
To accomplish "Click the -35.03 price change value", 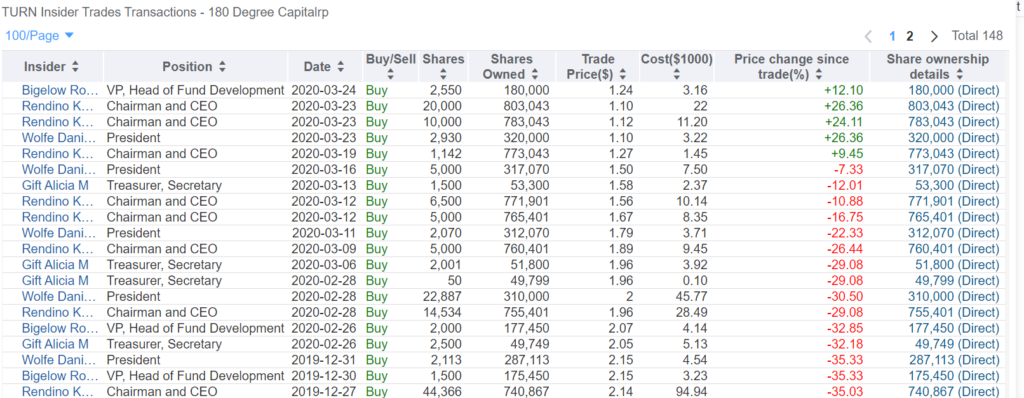I will point(845,391).
